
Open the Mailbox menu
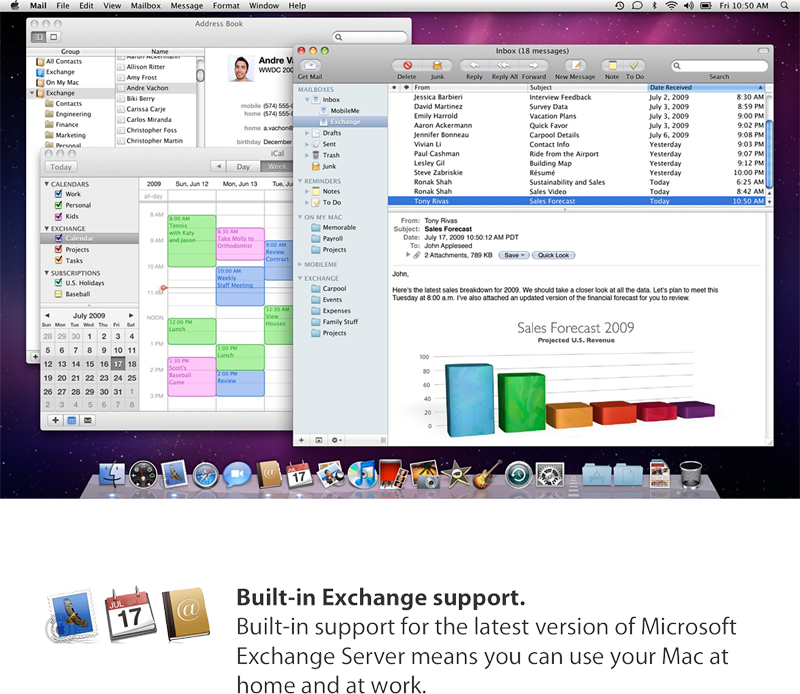(146, 6)
